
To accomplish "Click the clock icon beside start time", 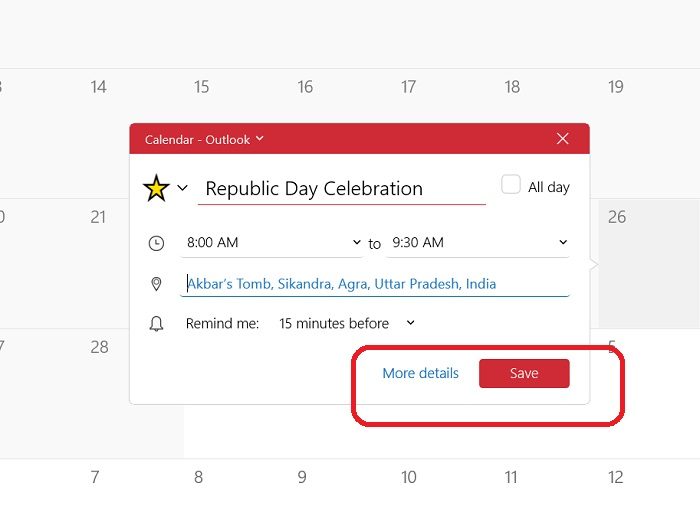I will pyautogui.click(x=156, y=243).
